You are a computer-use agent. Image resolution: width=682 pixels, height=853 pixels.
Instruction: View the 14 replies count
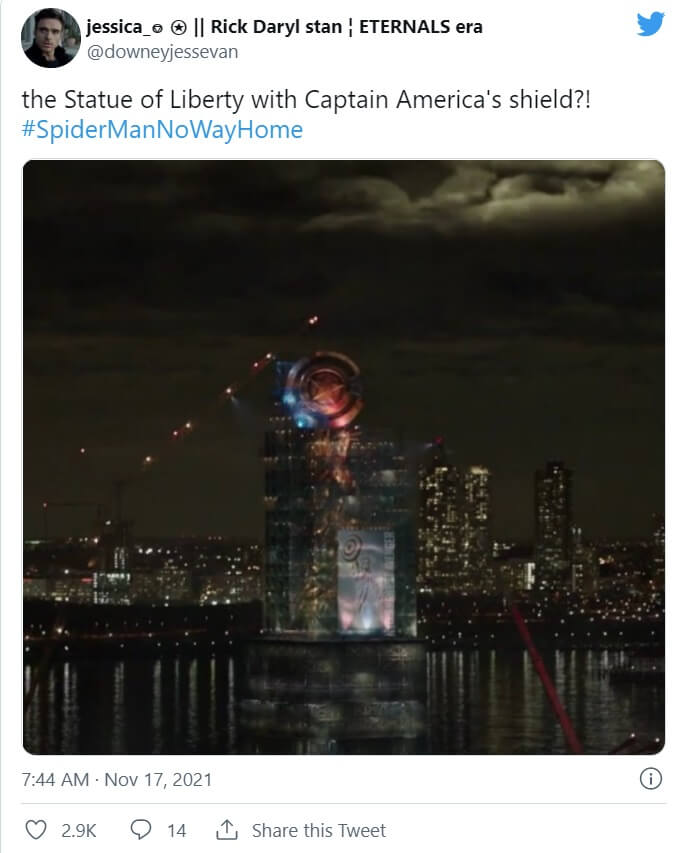[x=176, y=831]
